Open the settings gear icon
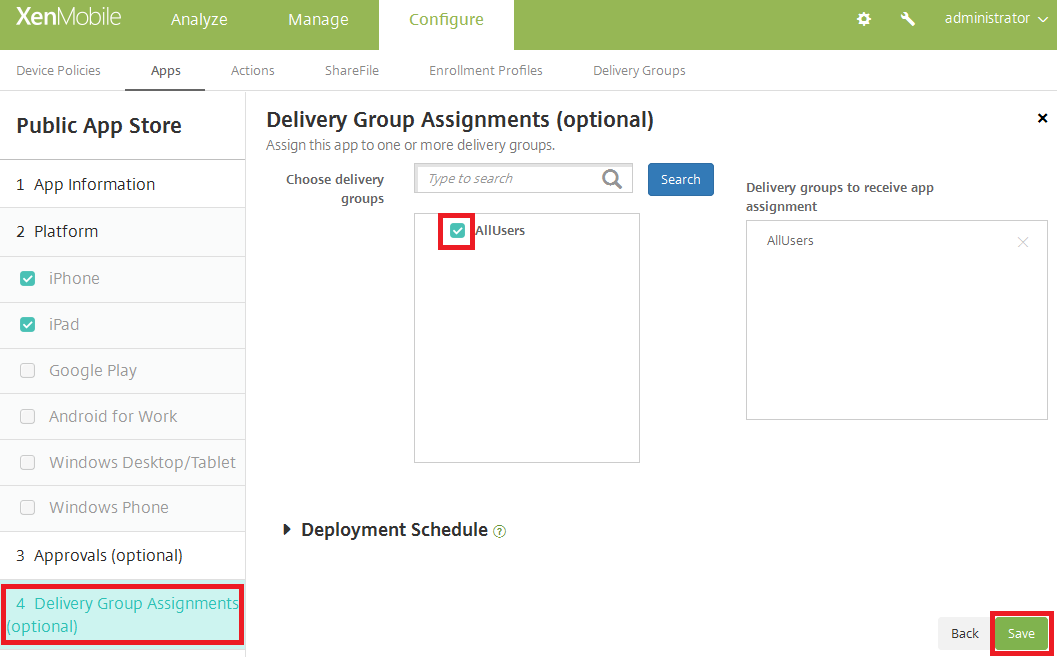 click(x=864, y=19)
